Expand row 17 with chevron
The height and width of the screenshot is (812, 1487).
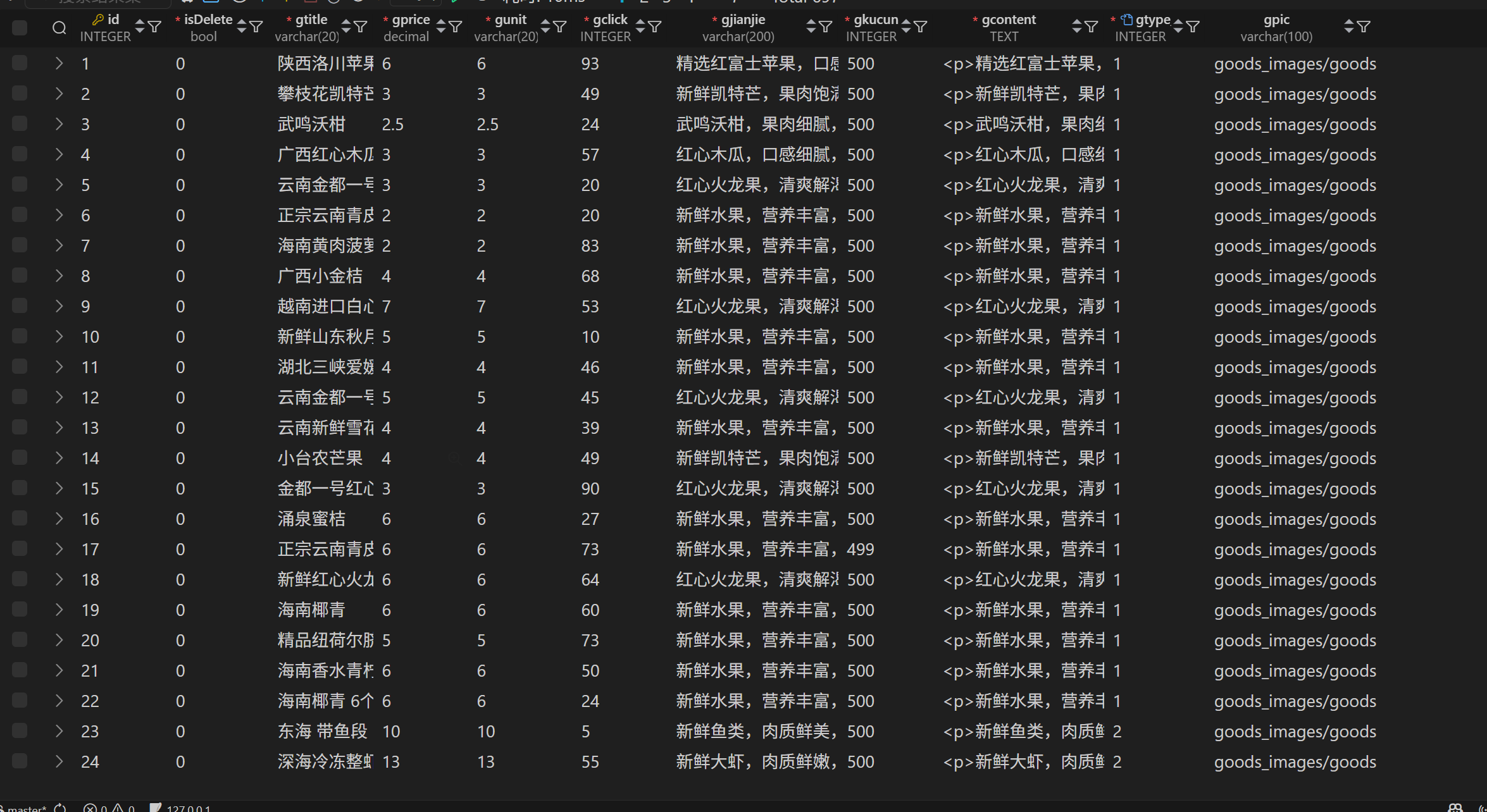[59, 549]
